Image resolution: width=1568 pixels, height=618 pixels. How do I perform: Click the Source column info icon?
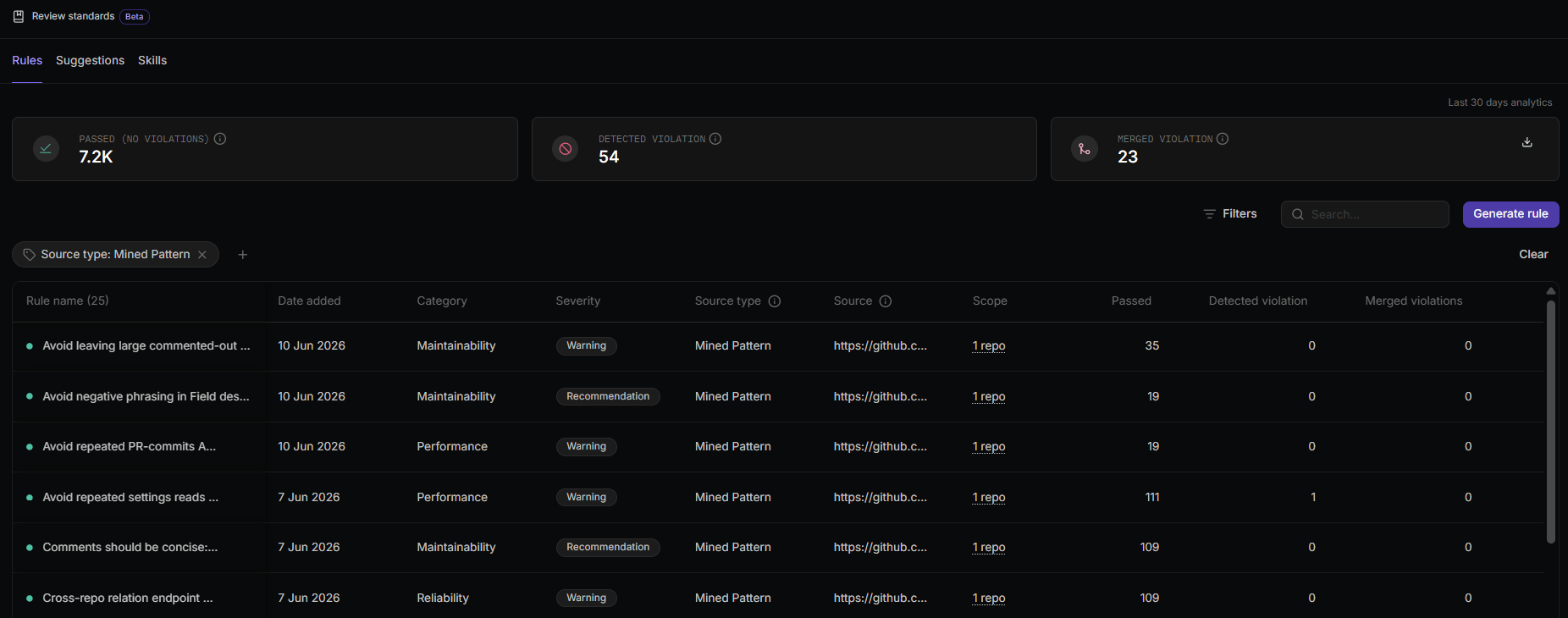point(886,301)
